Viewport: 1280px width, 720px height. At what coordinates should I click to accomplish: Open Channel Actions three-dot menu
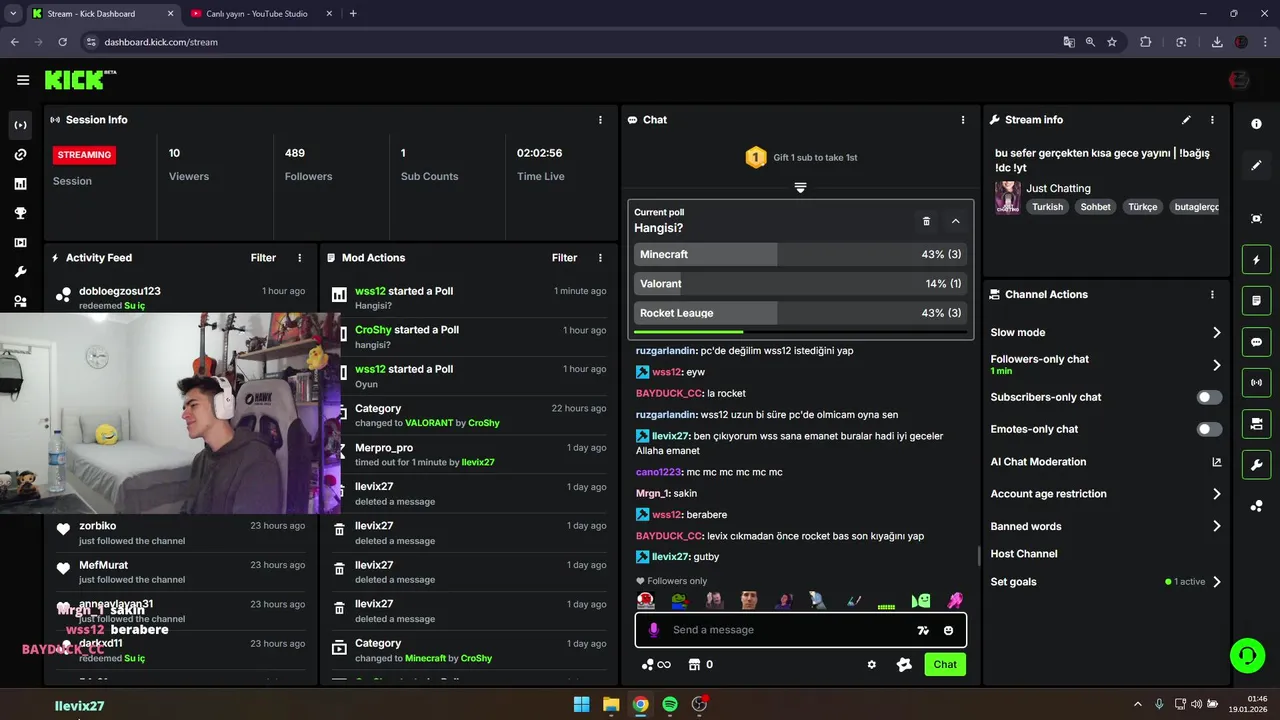pyautogui.click(x=1212, y=295)
